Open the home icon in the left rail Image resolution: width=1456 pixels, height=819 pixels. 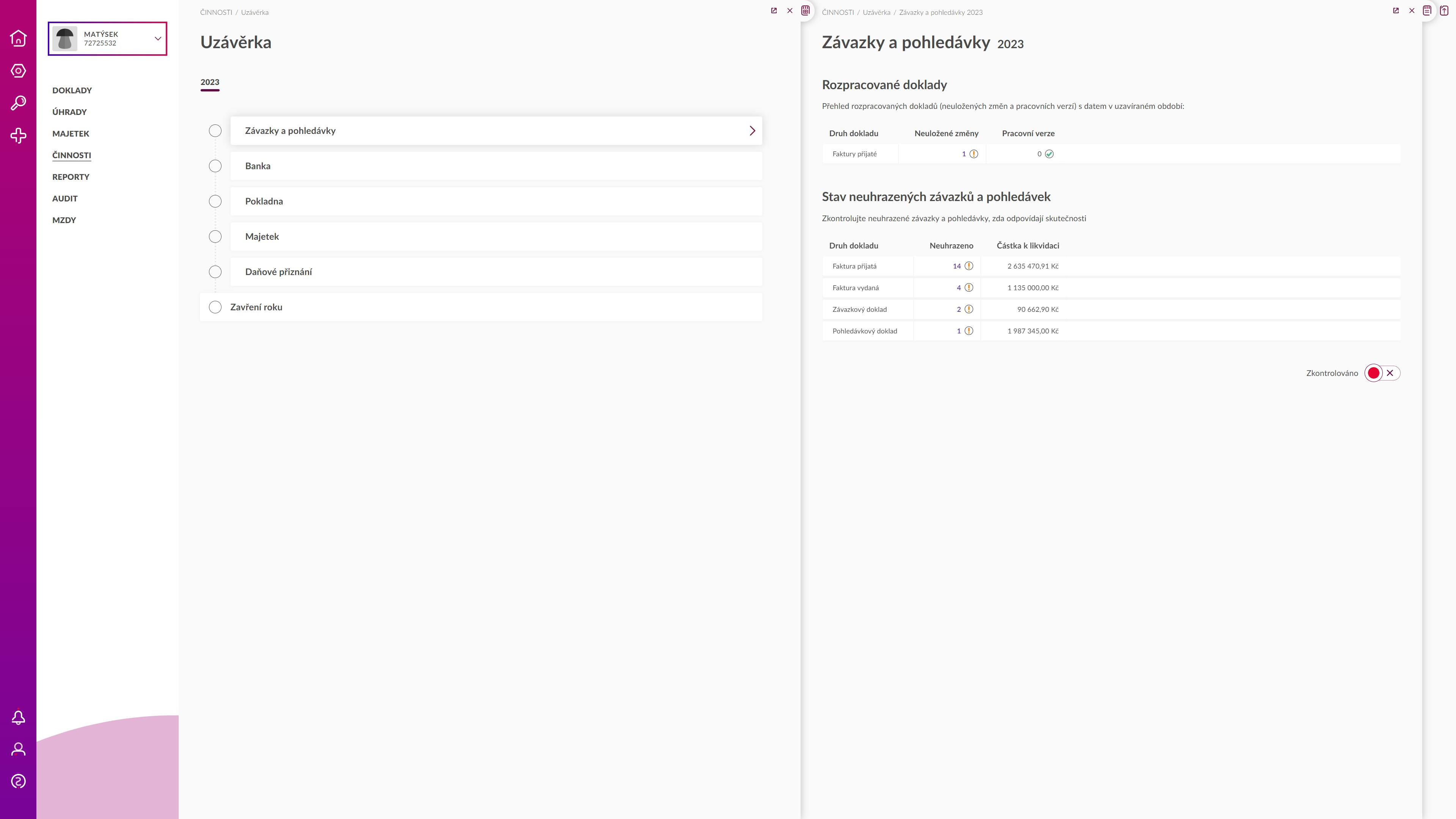coord(18,38)
